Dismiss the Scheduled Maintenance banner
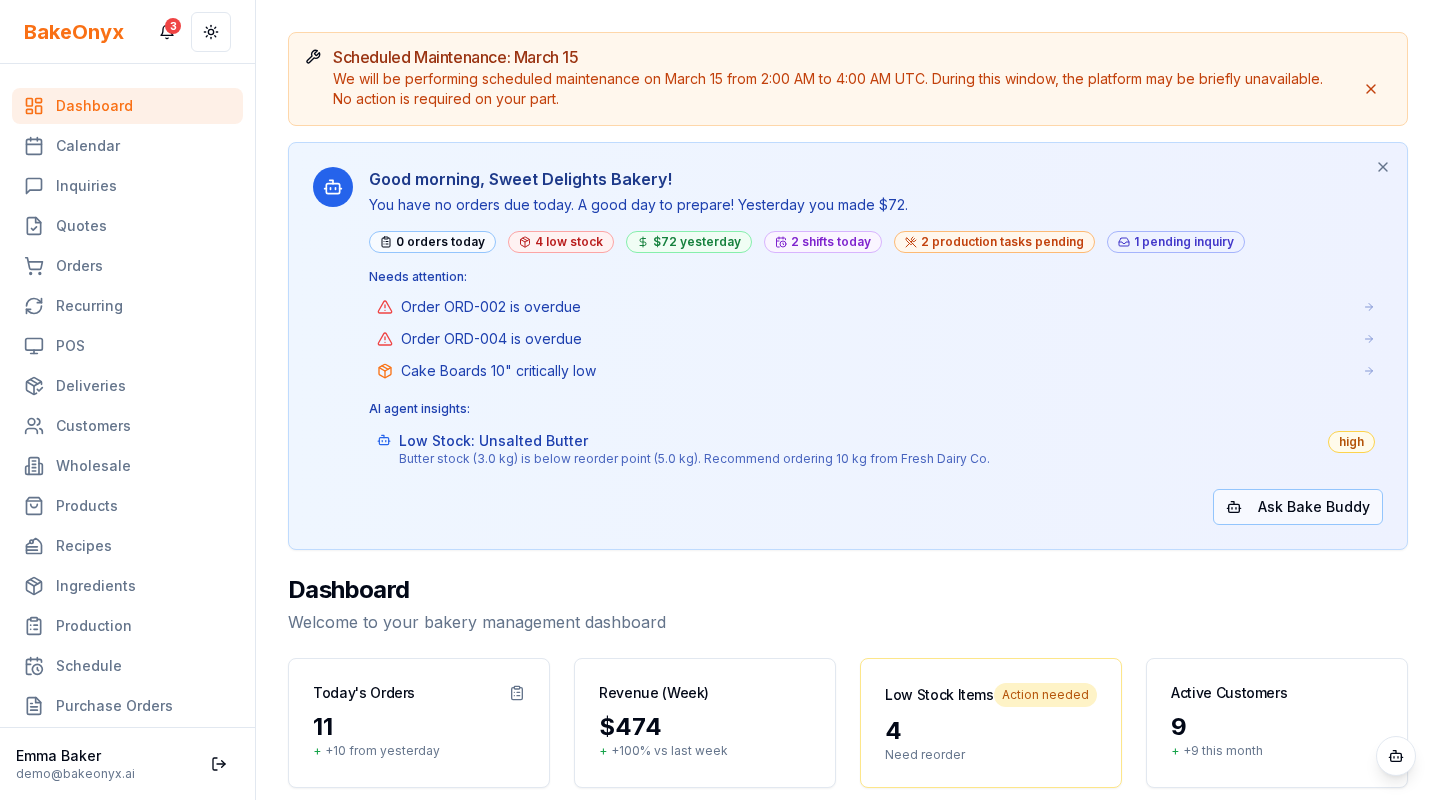The width and height of the screenshot is (1440, 800). coord(1371,89)
